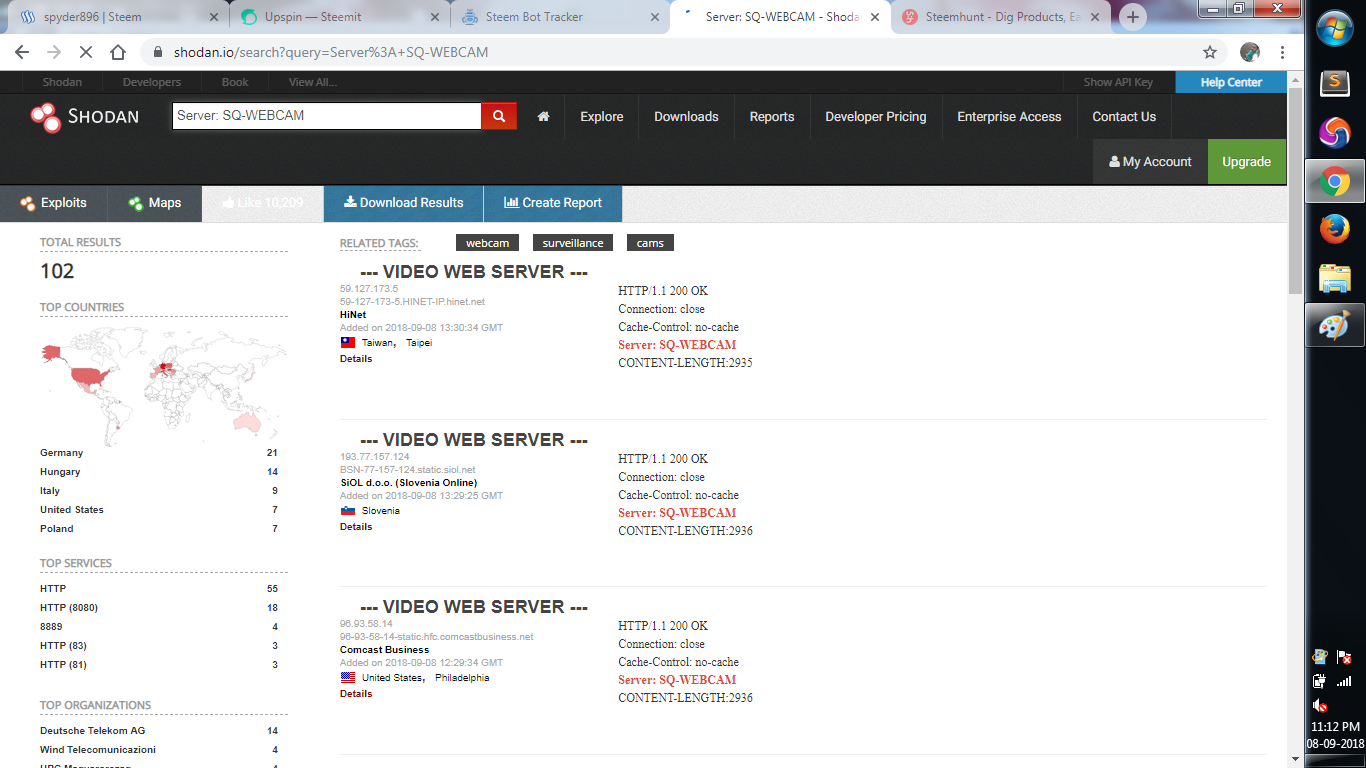
Task: Click browser forward arrow
Action: (x=54, y=52)
